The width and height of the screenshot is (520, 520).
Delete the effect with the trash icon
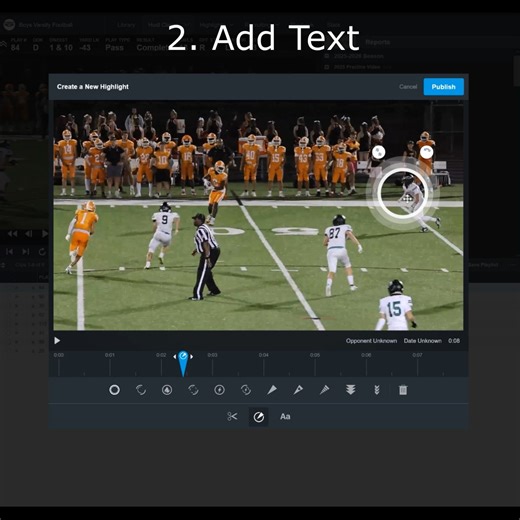tap(403, 390)
